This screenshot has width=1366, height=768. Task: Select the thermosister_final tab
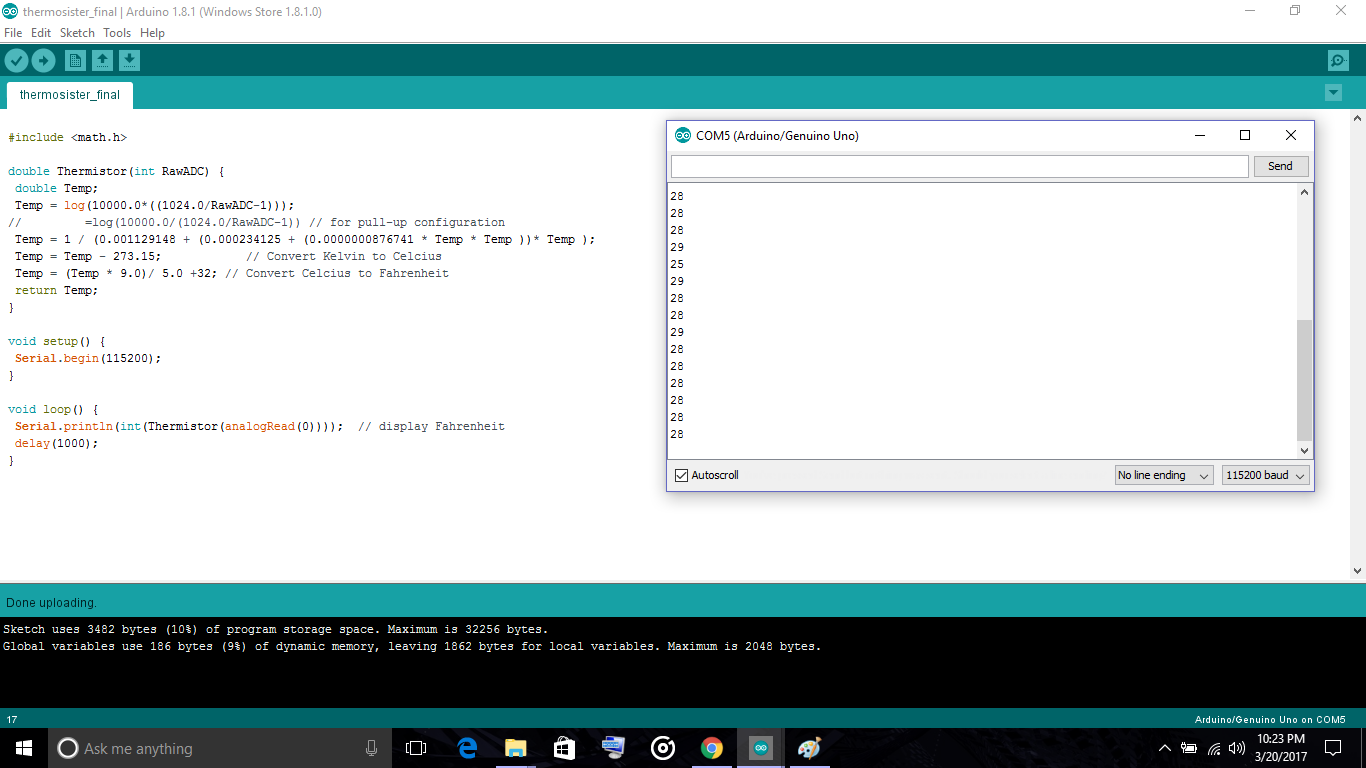(70, 95)
